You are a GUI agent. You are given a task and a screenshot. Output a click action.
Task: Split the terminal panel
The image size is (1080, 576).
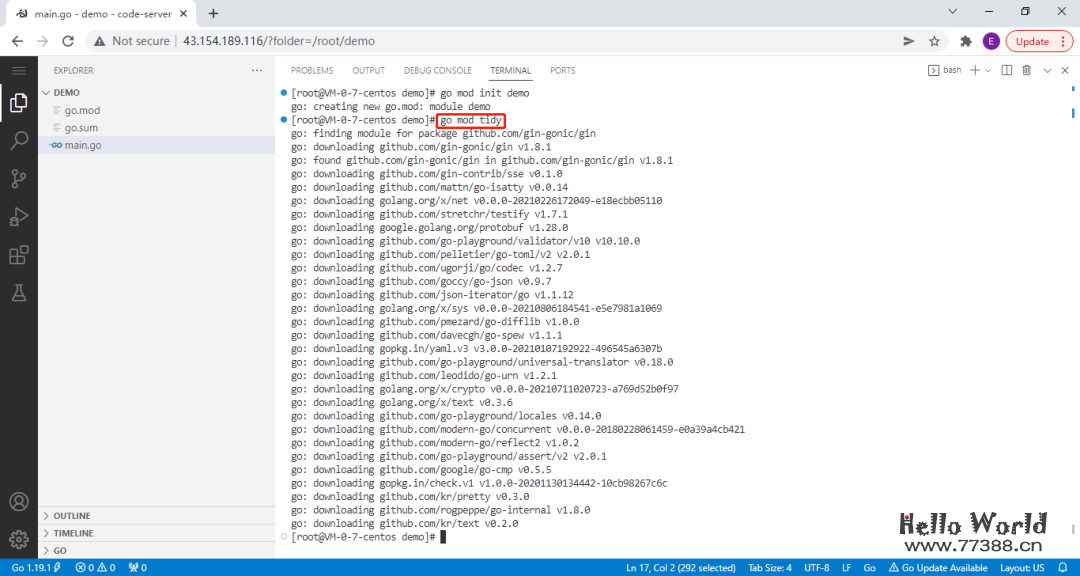(x=1007, y=70)
